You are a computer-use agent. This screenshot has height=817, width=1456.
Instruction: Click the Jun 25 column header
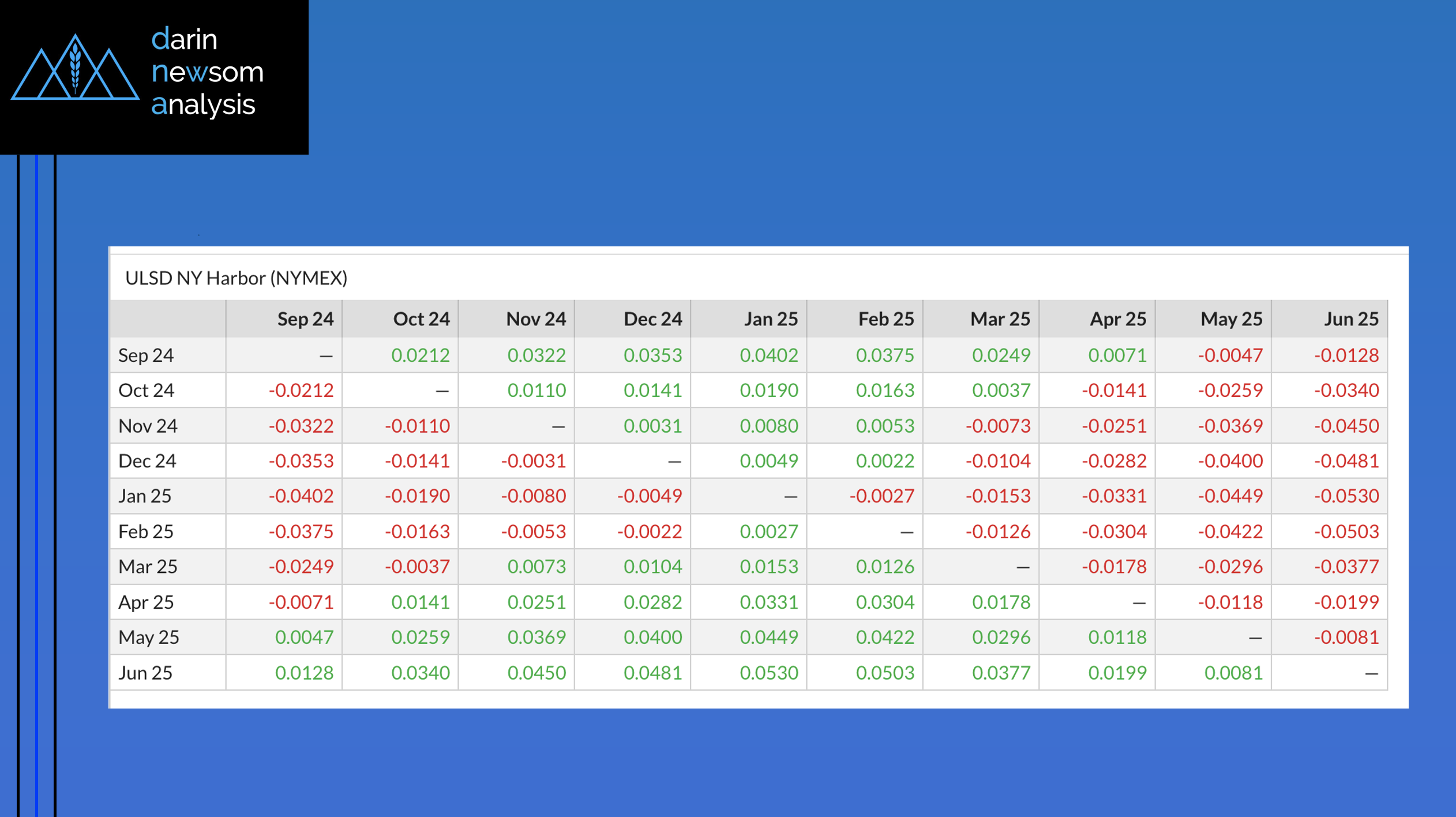coord(1350,319)
